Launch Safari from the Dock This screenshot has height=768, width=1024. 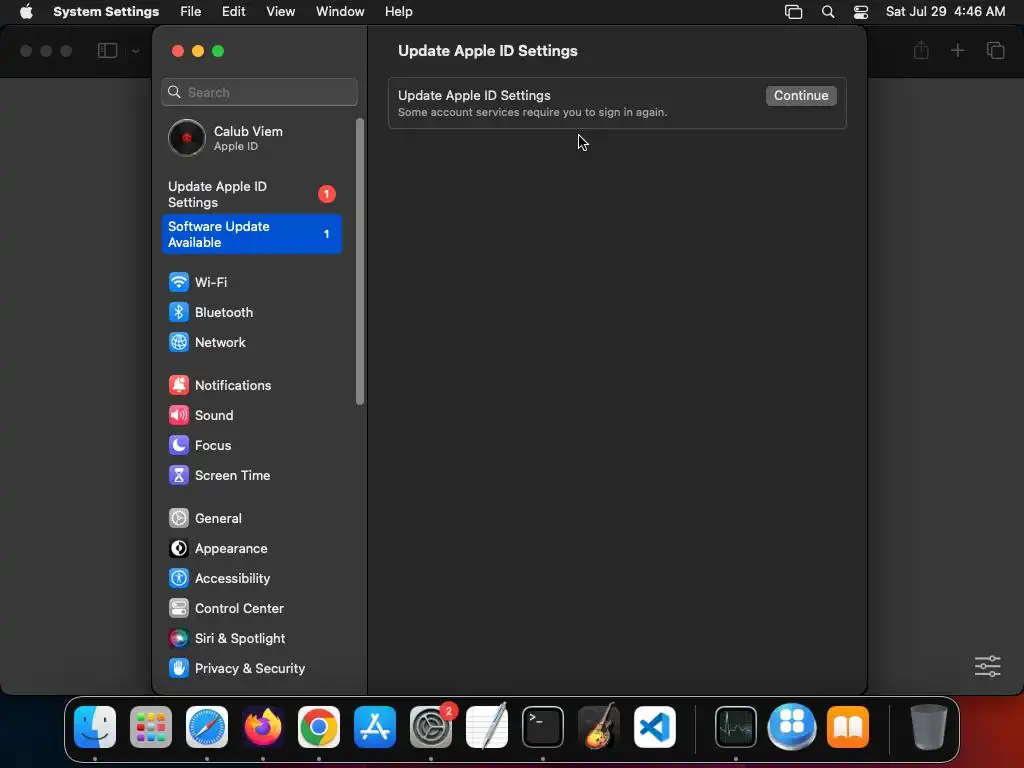[207, 727]
